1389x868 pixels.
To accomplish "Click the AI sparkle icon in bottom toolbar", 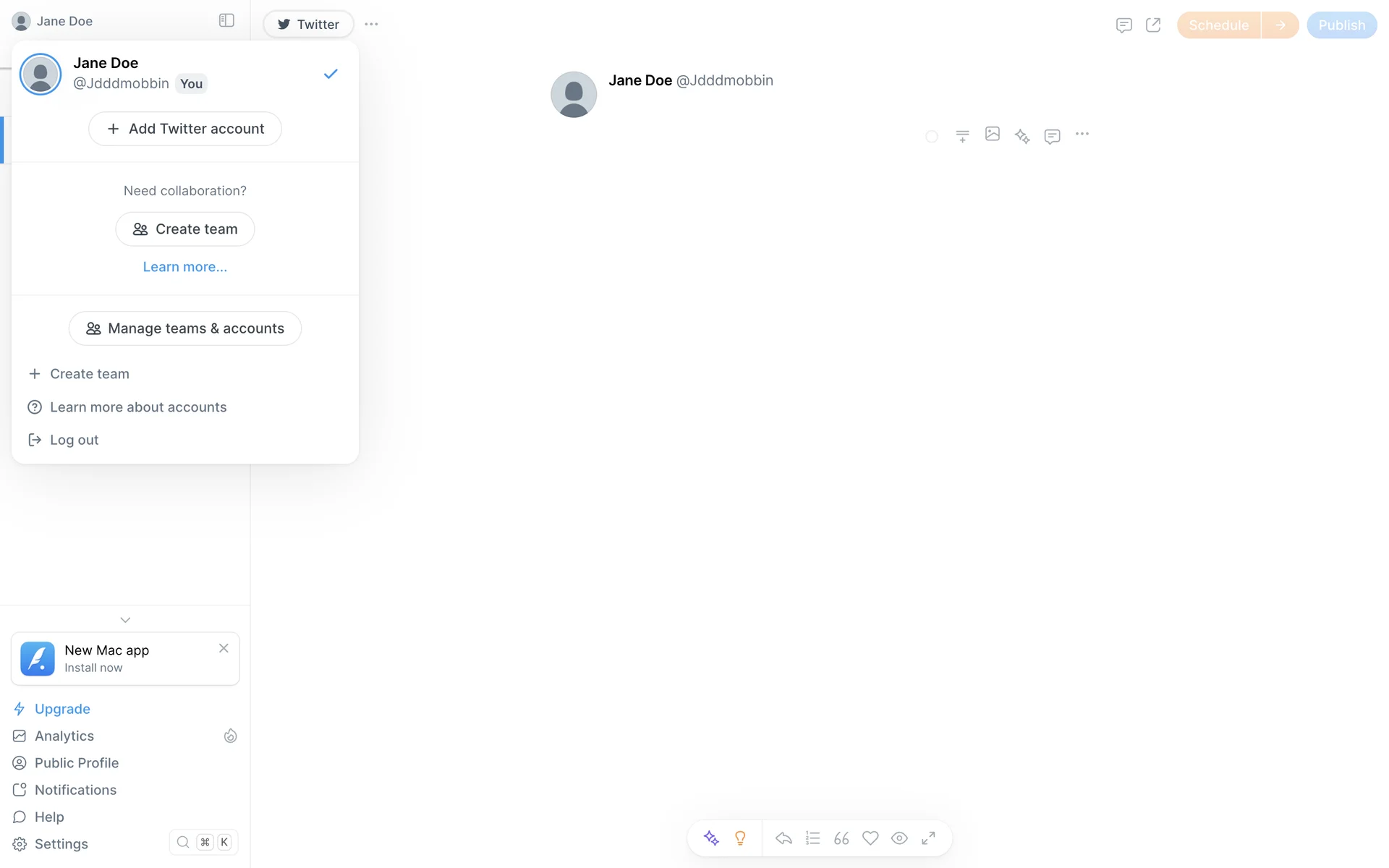I will [711, 838].
